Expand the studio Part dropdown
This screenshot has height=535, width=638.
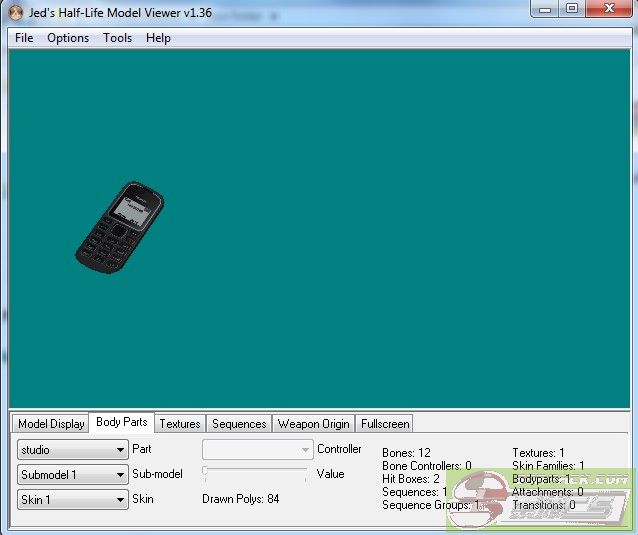73,450
